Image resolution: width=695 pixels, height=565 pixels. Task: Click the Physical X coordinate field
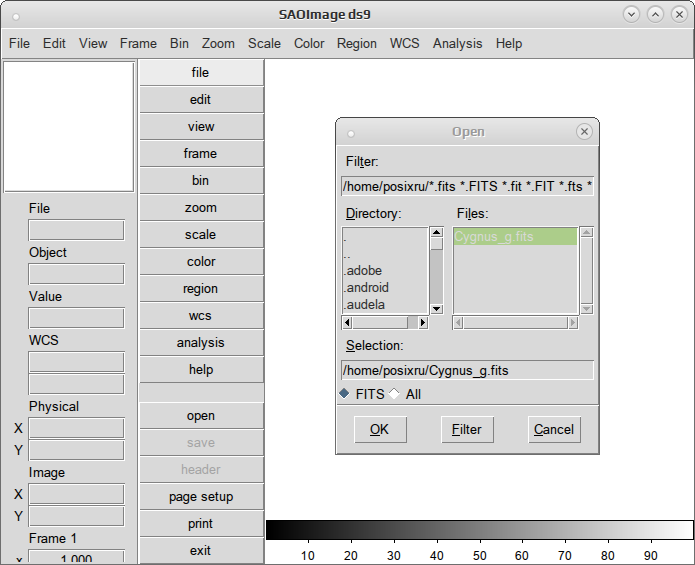[x=76, y=428]
